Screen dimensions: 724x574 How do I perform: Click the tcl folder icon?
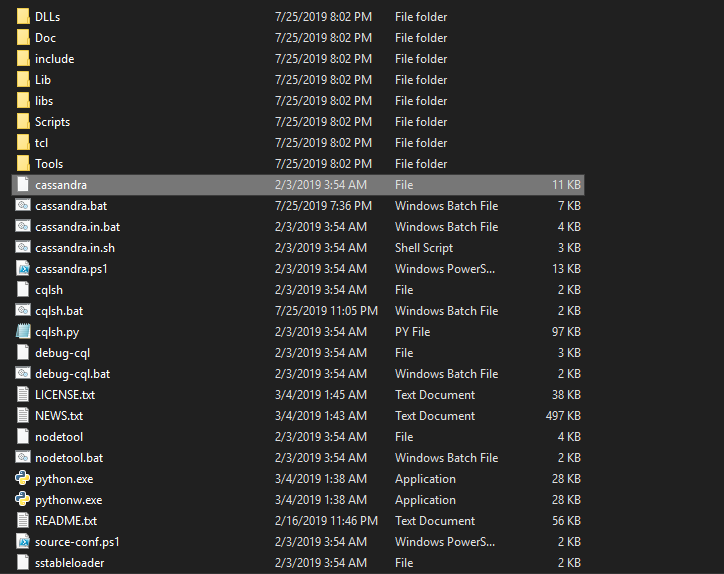click(23, 143)
